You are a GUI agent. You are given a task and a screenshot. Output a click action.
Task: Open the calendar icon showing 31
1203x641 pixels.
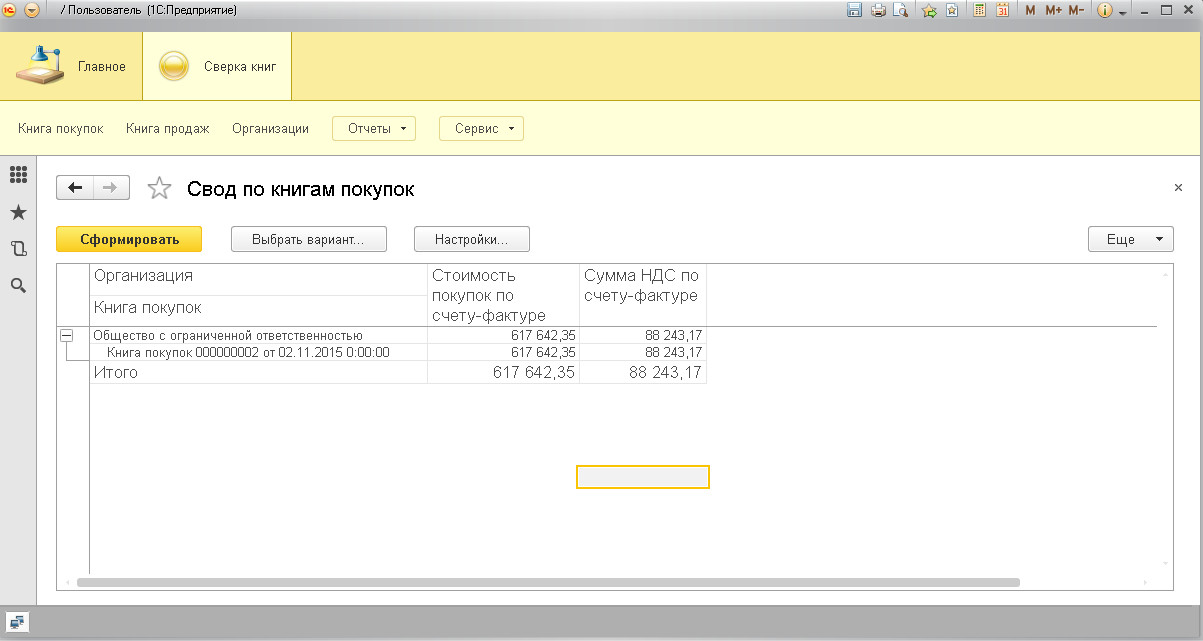pos(1002,10)
